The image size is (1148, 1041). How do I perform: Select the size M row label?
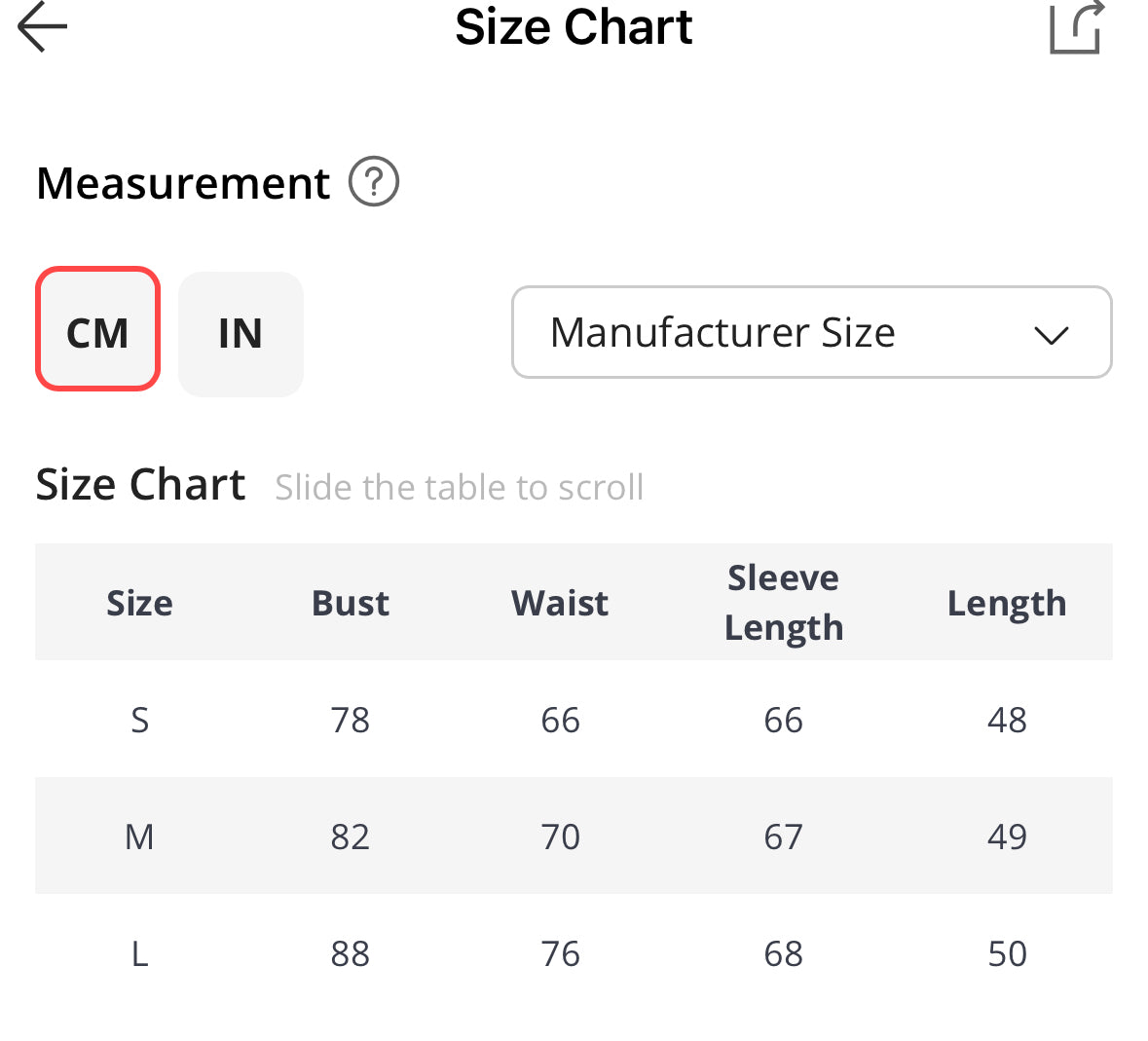coord(139,837)
